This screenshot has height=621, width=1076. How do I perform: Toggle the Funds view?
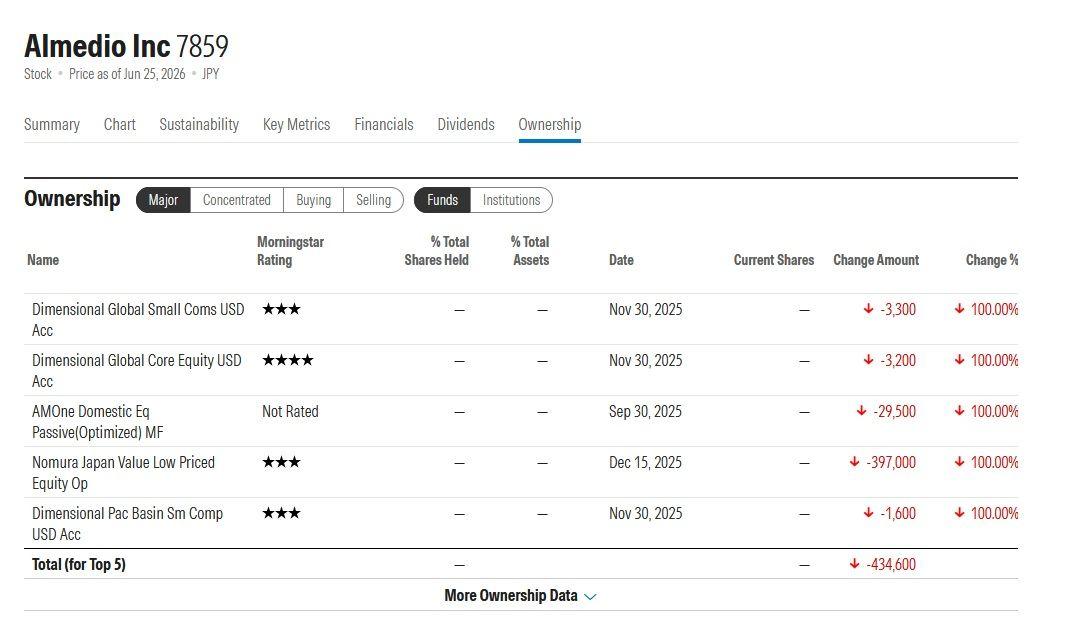coord(442,200)
